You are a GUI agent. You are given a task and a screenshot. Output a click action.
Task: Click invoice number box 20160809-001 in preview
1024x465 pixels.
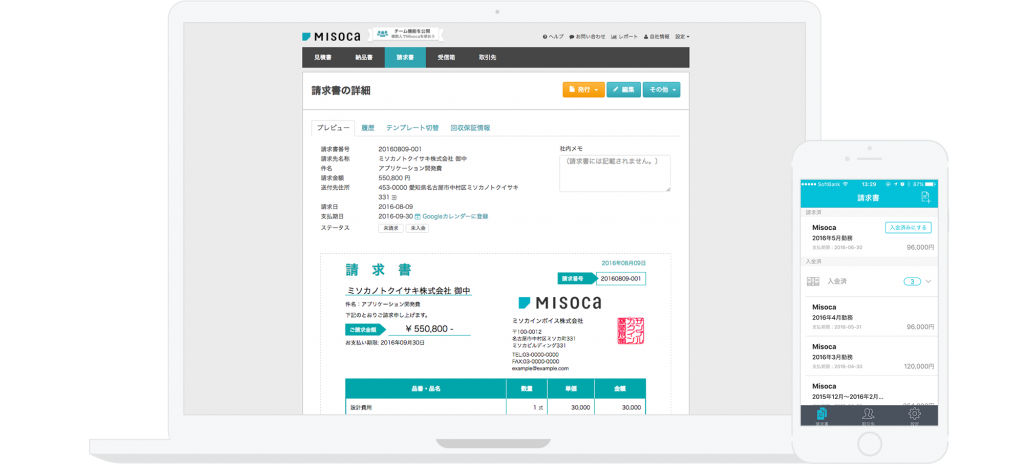[622, 279]
